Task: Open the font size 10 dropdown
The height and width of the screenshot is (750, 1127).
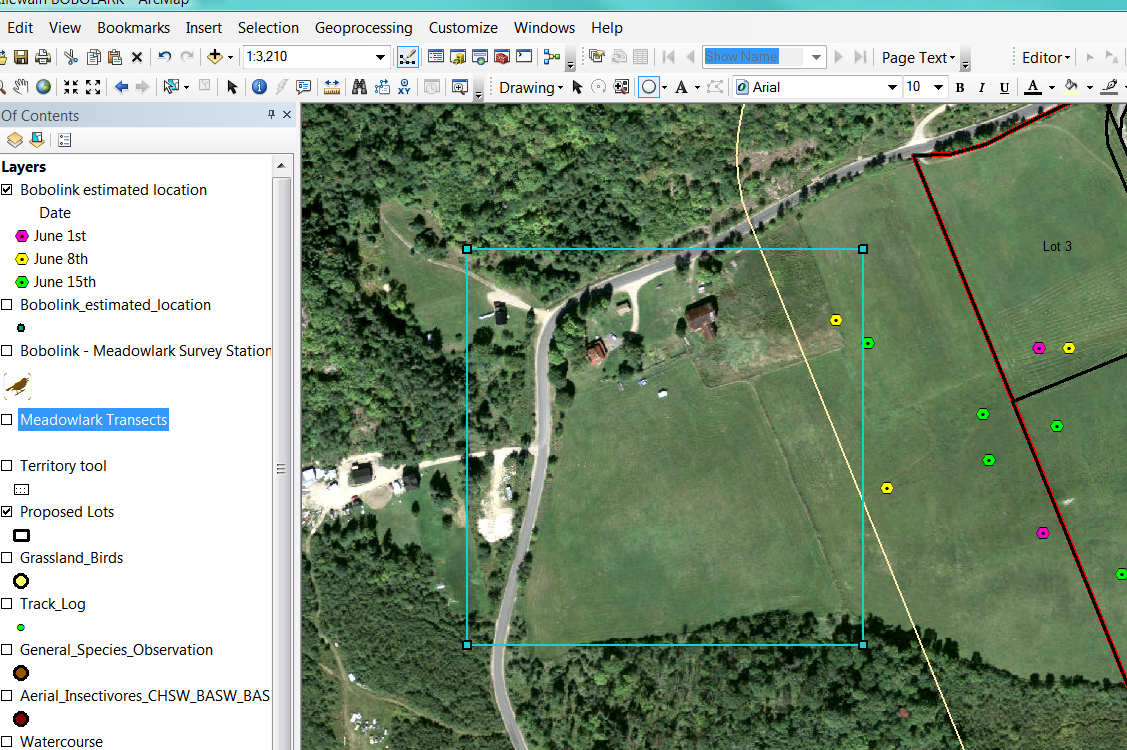Action: pos(938,88)
